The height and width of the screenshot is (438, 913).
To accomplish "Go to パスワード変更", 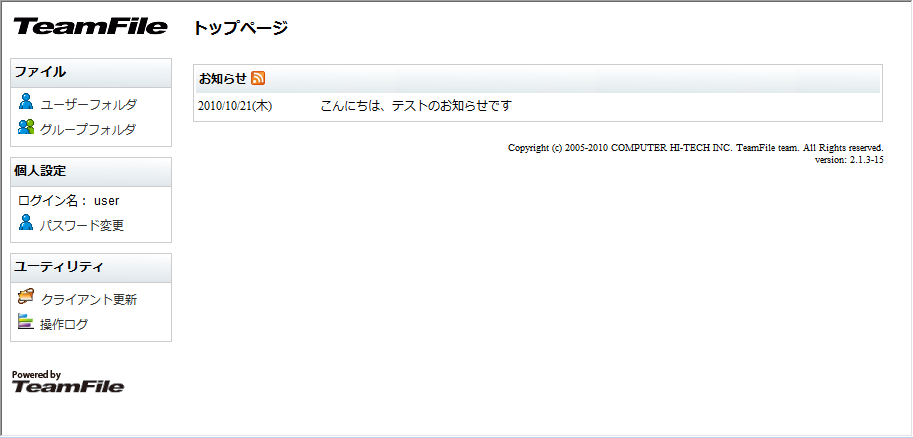I will point(82,225).
